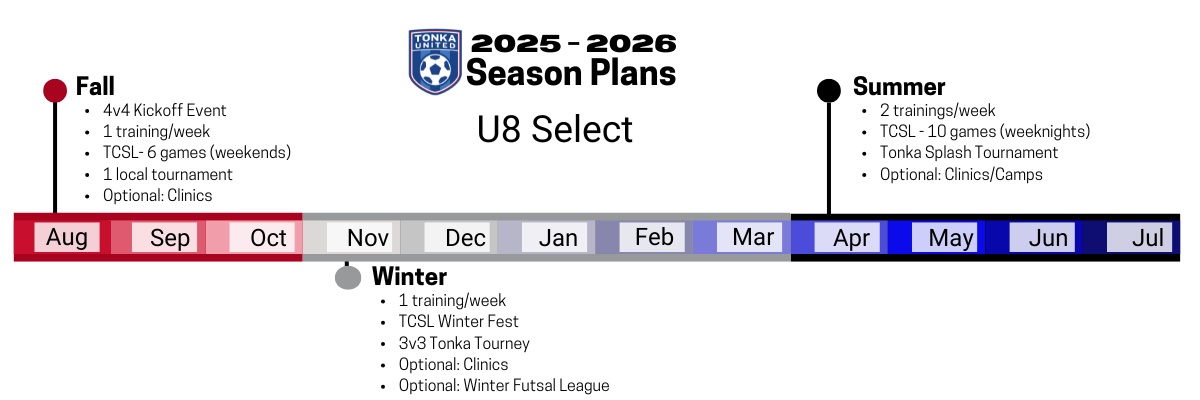Select the black Summer marker circle
Viewport: 1200px width, 400px height.
click(829, 91)
